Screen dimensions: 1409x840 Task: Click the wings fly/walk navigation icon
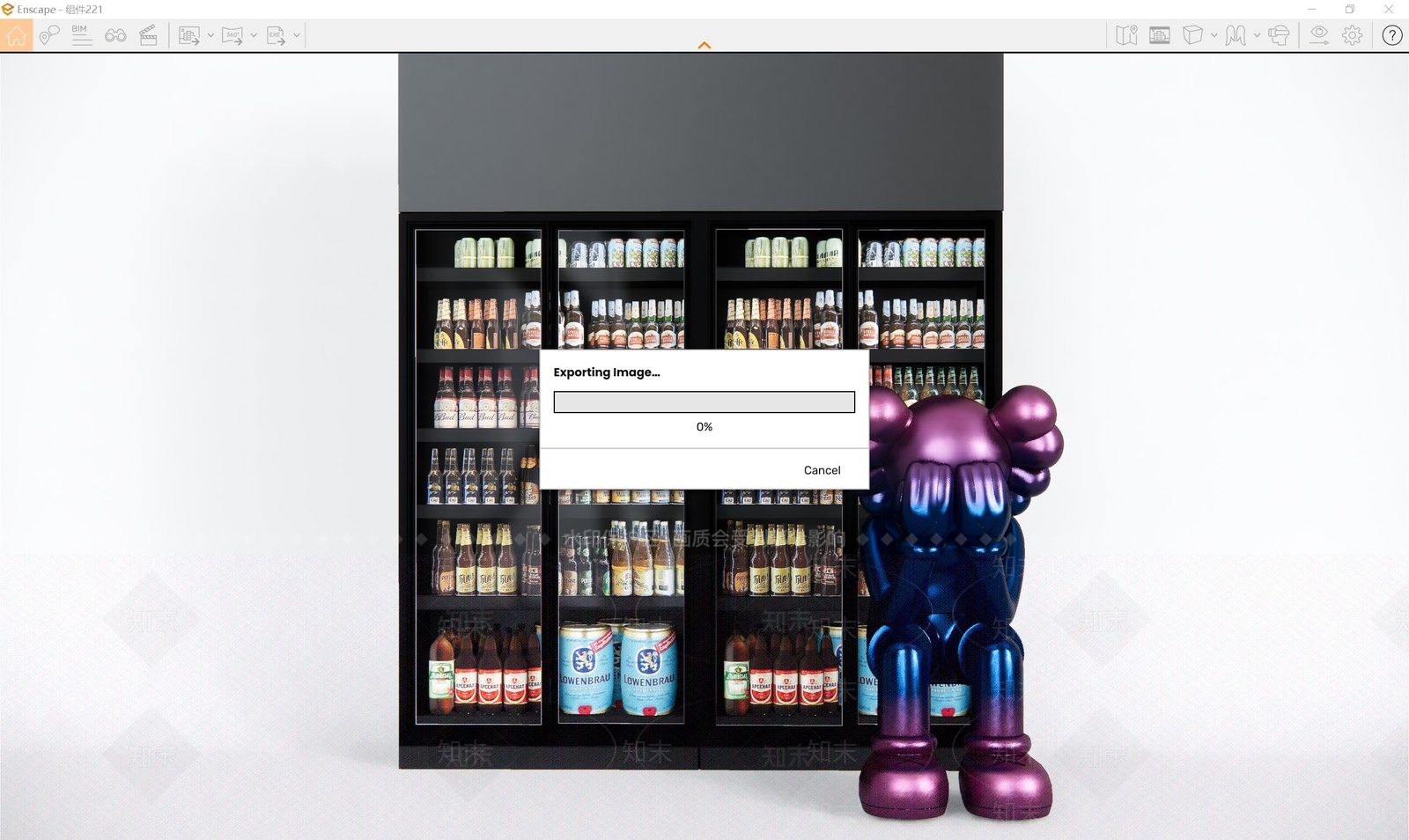pos(1236,35)
